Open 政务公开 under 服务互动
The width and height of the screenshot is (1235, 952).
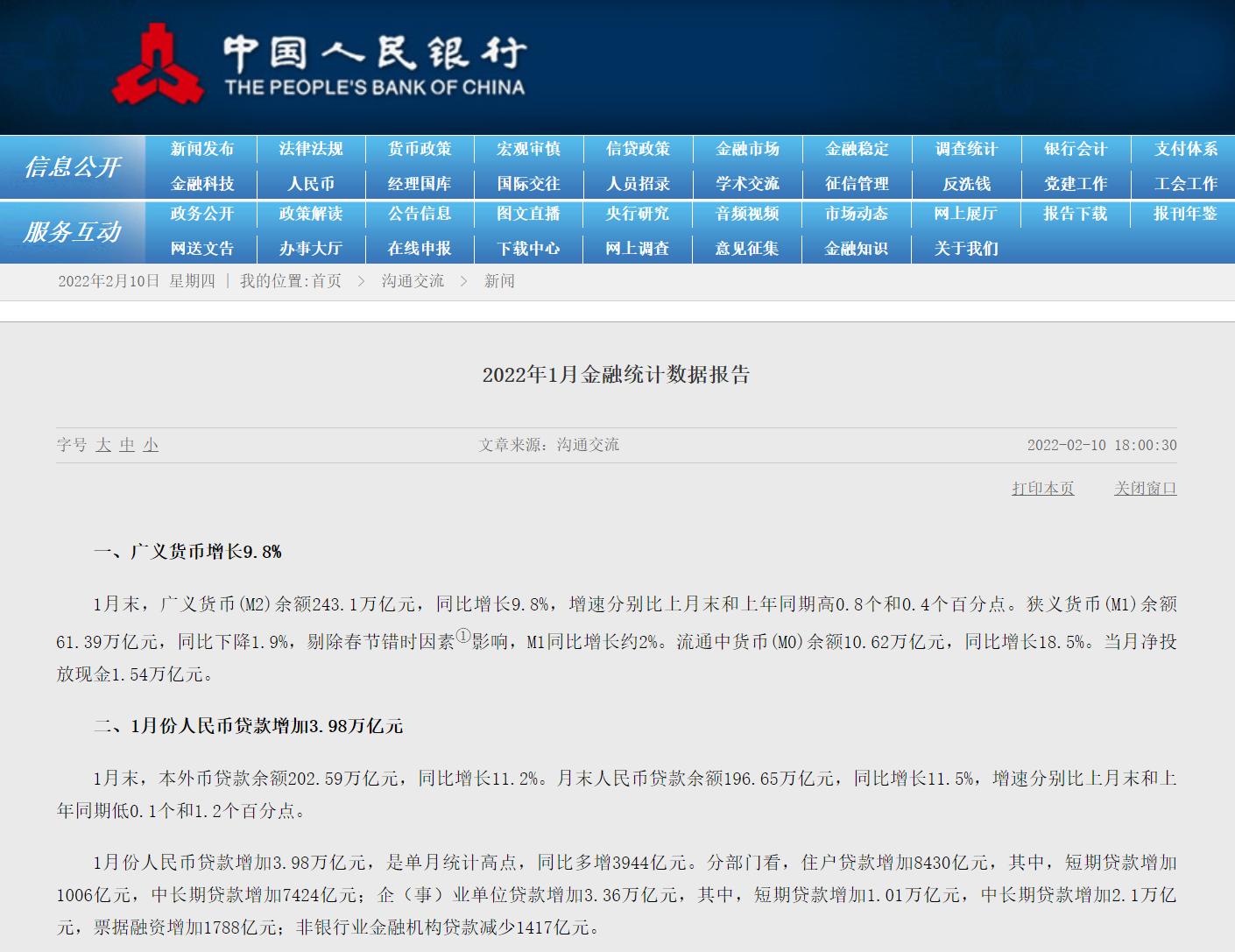pos(202,214)
